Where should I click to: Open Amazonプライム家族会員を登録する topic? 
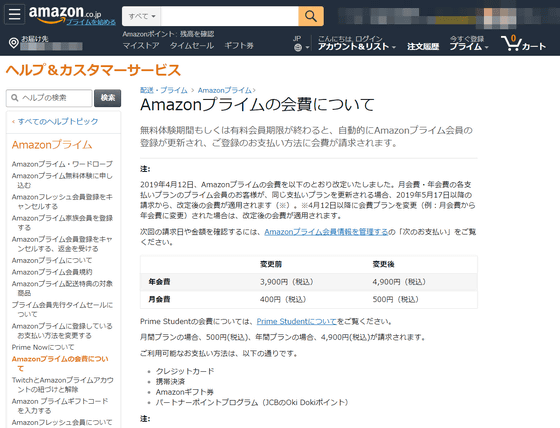pyautogui.click(x=62, y=223)
